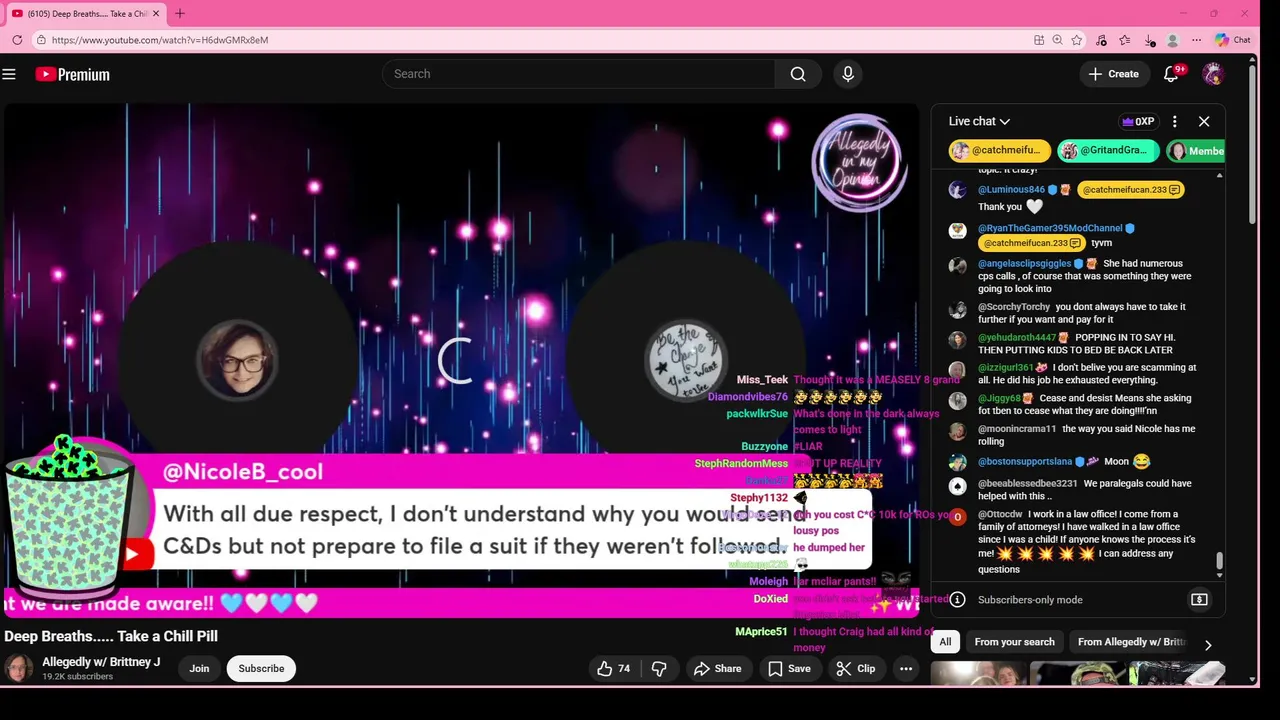1280x720 pixels.
Task: Open the Create button
Action: click(1113, 74)
